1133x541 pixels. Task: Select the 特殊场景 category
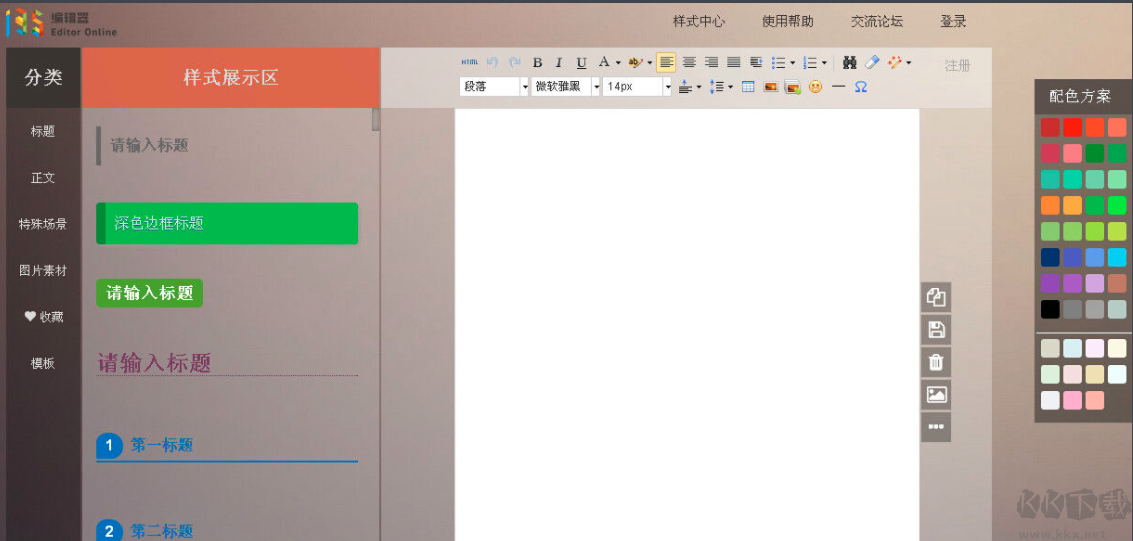pos(43,224)
